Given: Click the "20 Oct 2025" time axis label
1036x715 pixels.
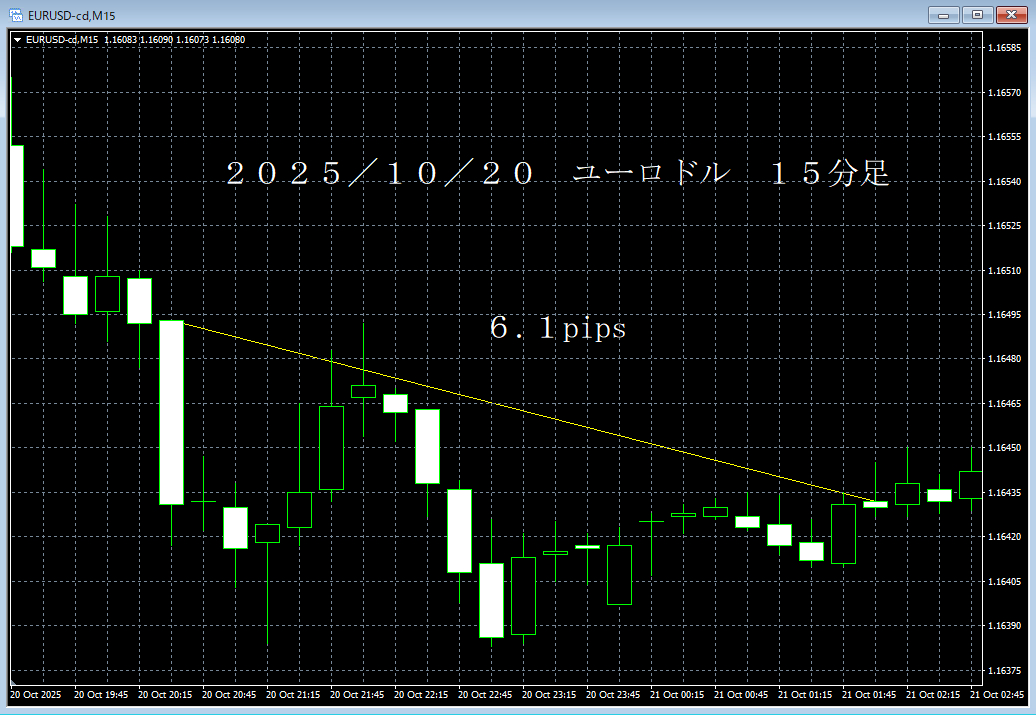Looking at the screenshot, I should click(36, 694).
